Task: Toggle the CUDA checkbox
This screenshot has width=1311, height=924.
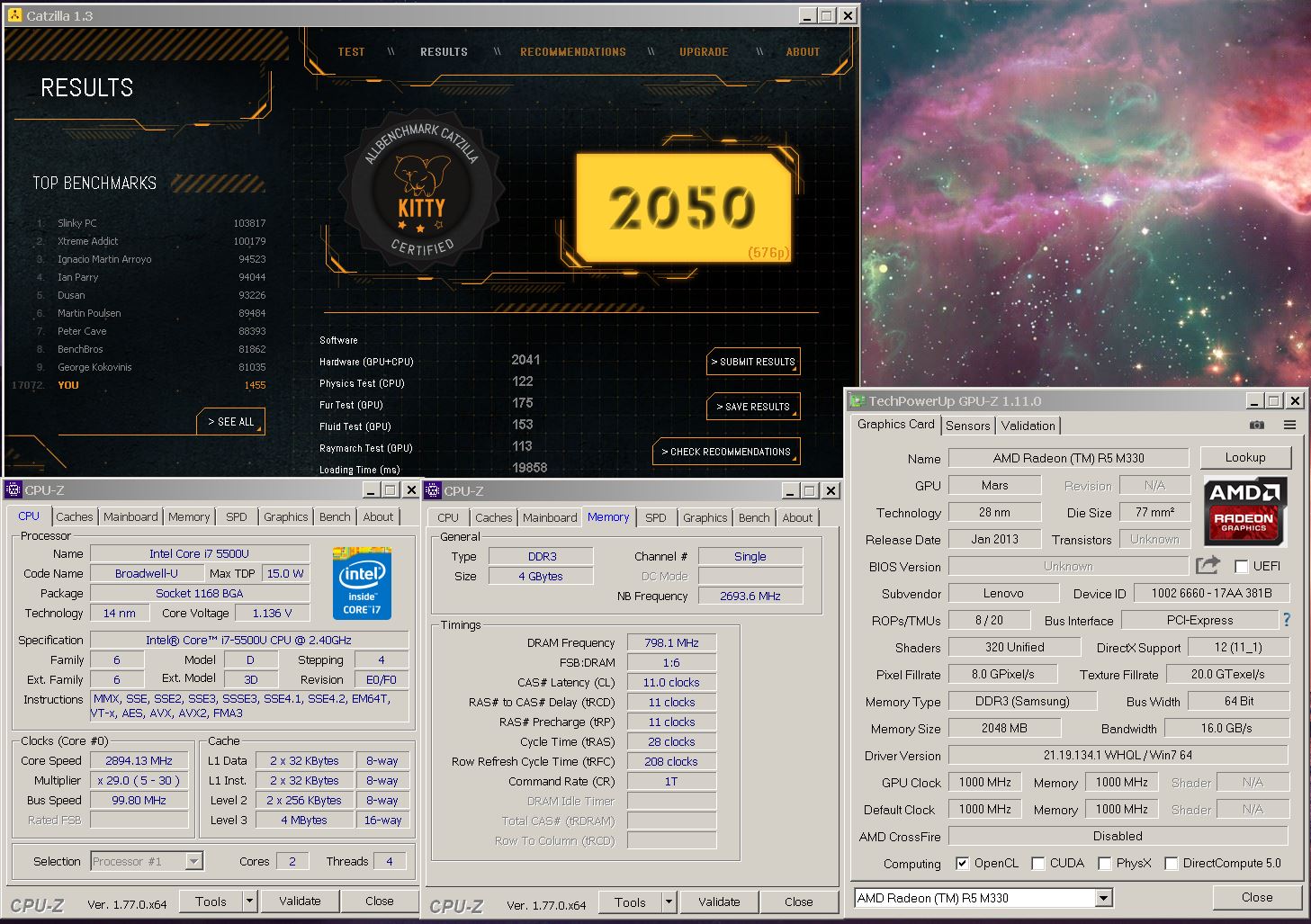Action: click(x=1037, y=863)
